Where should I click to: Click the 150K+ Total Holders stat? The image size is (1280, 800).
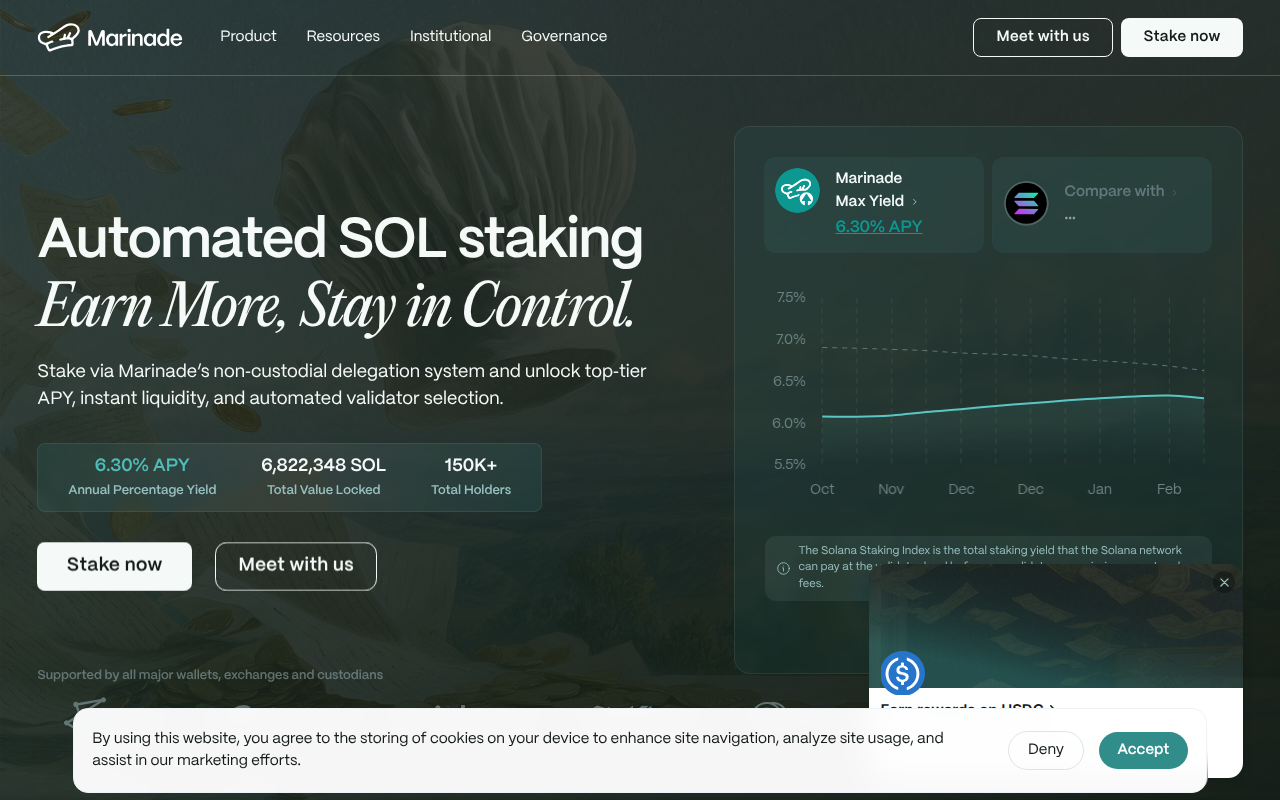(x=471, y=476)
